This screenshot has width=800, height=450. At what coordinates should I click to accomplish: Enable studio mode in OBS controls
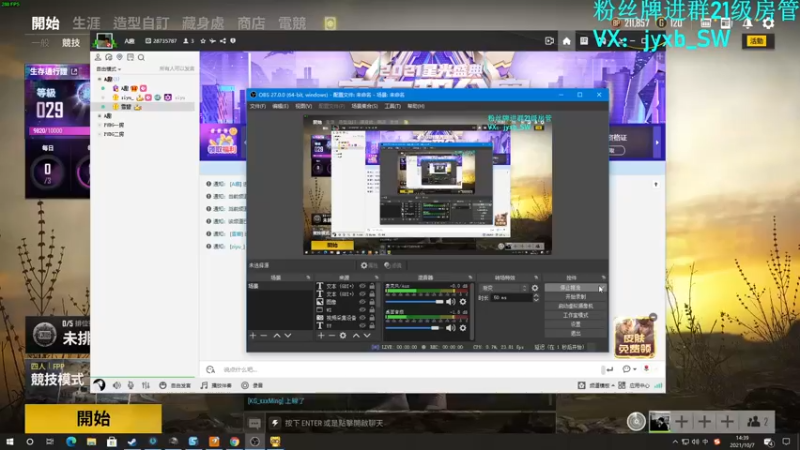575,315
